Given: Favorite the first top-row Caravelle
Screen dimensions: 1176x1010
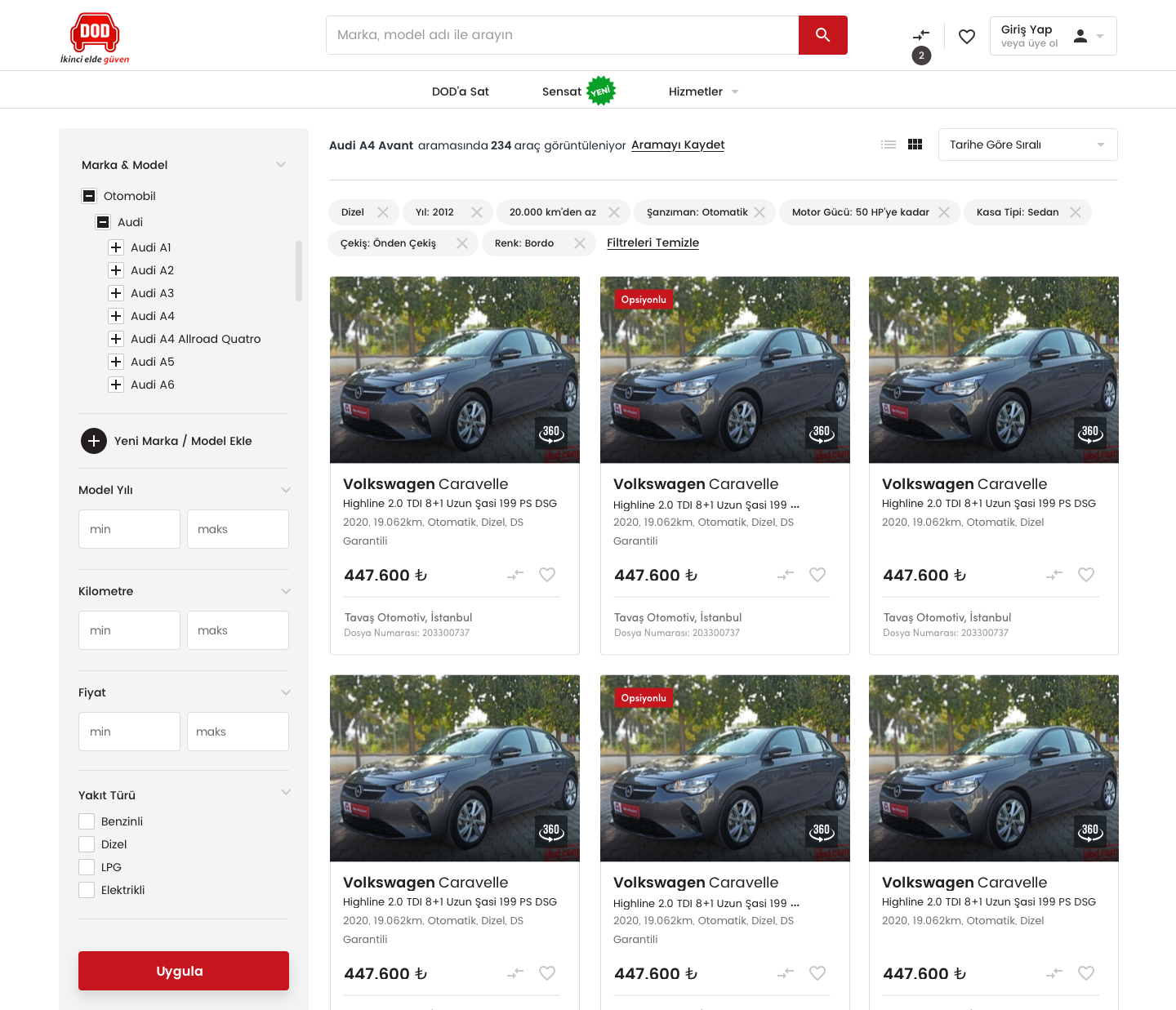Looking at the screenshot, I should tap(547, 575).
